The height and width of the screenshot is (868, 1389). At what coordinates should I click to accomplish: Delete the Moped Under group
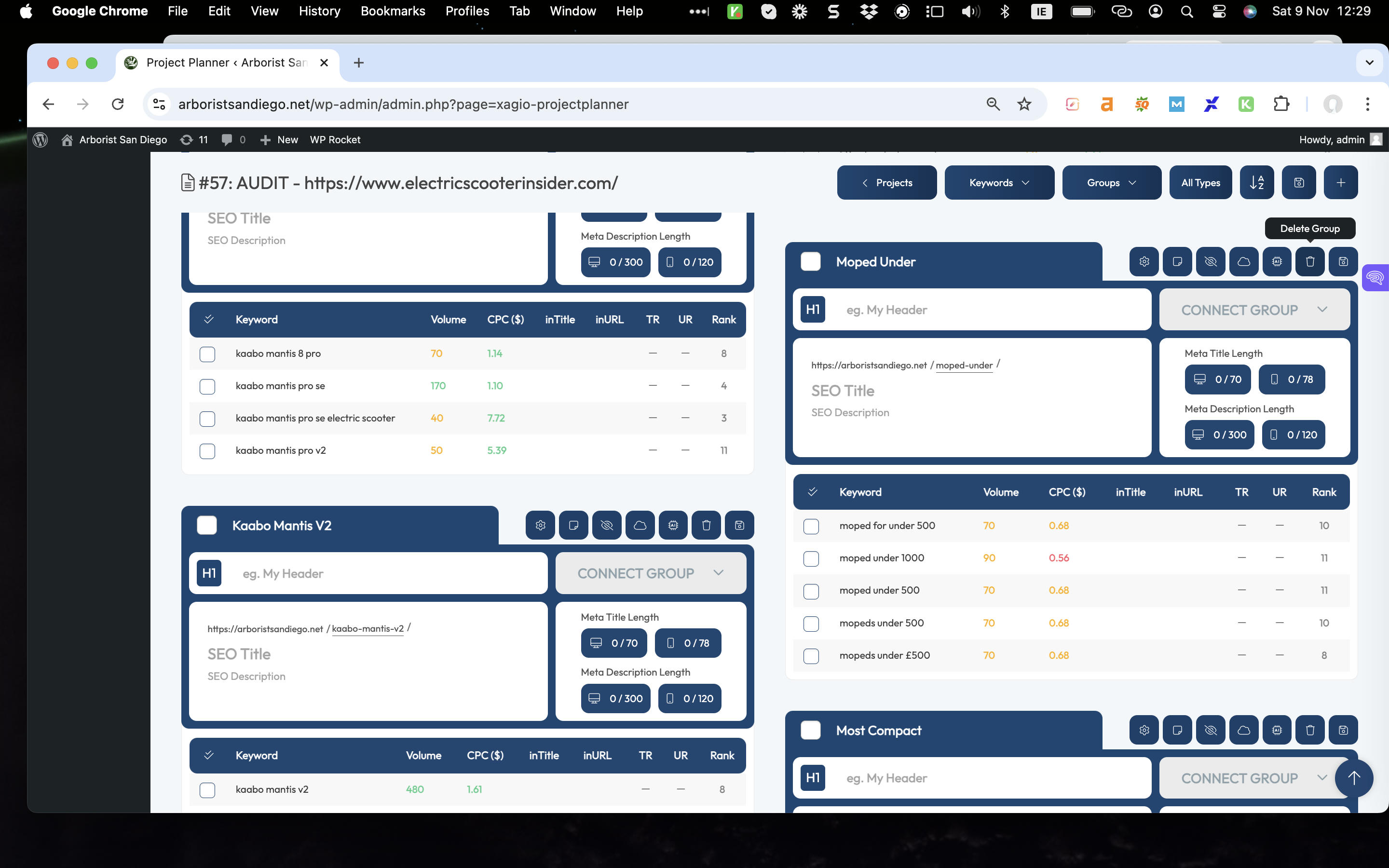click(x=1310, y=262)
